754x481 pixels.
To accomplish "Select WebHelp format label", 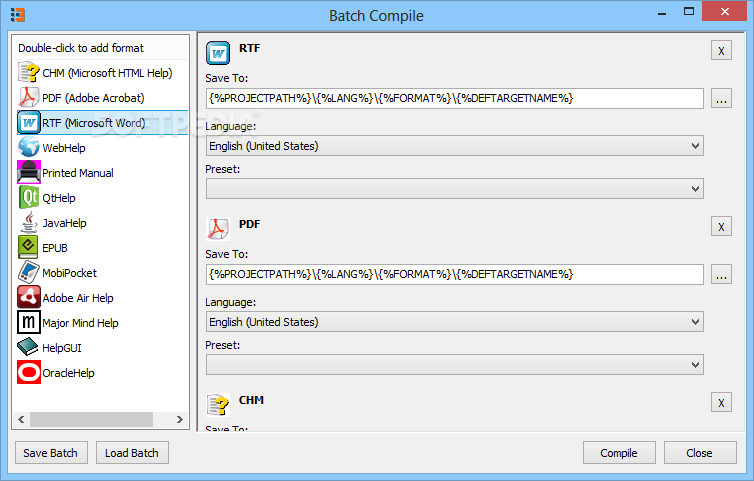I will pos(64,148).
